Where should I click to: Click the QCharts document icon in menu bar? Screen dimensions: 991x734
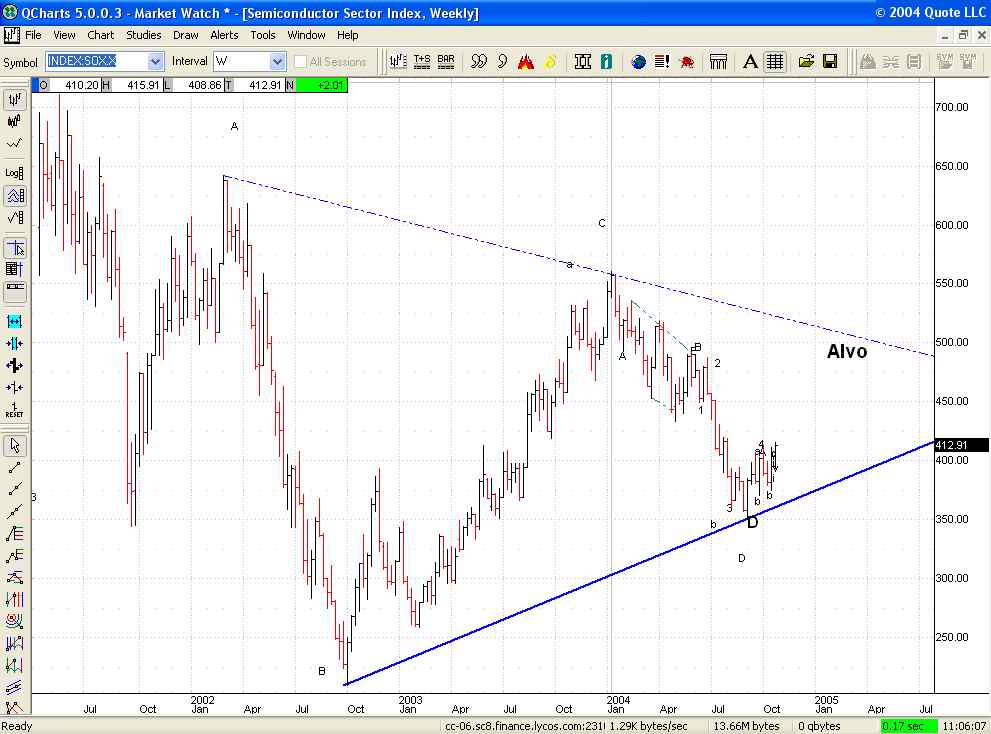[11, 35]
